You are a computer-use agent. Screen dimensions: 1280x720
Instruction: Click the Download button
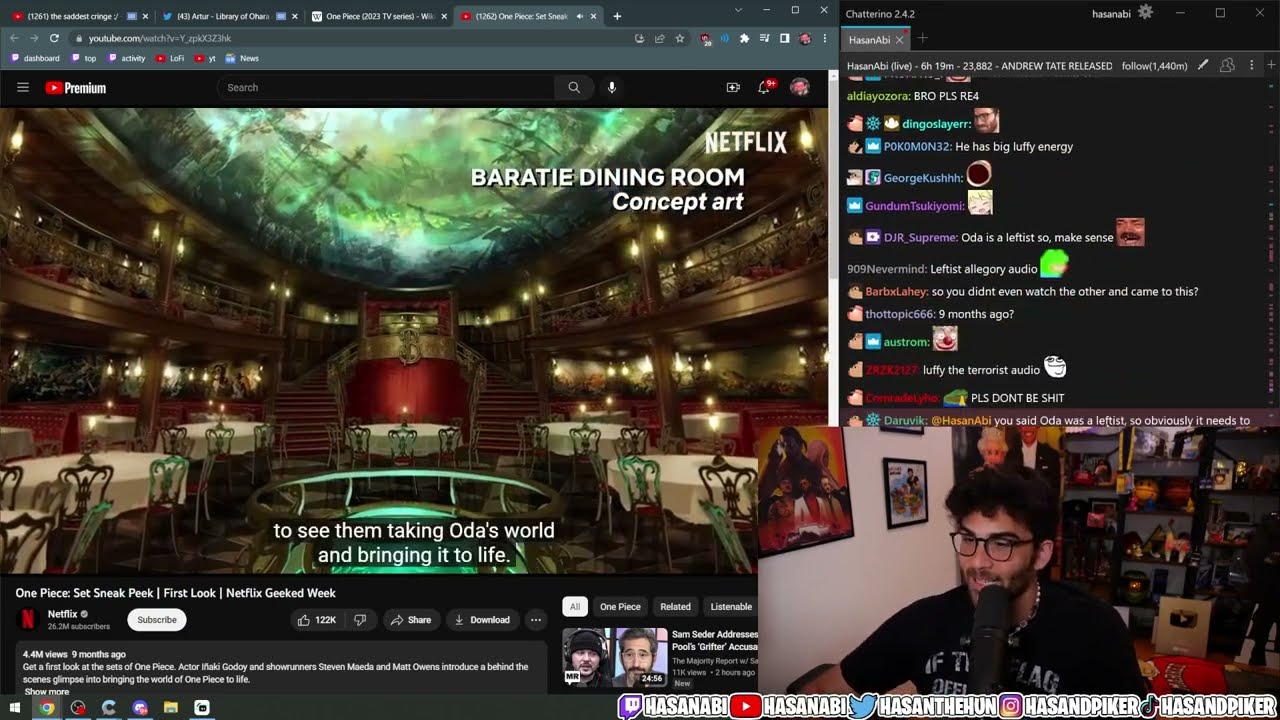pos(482,620)
